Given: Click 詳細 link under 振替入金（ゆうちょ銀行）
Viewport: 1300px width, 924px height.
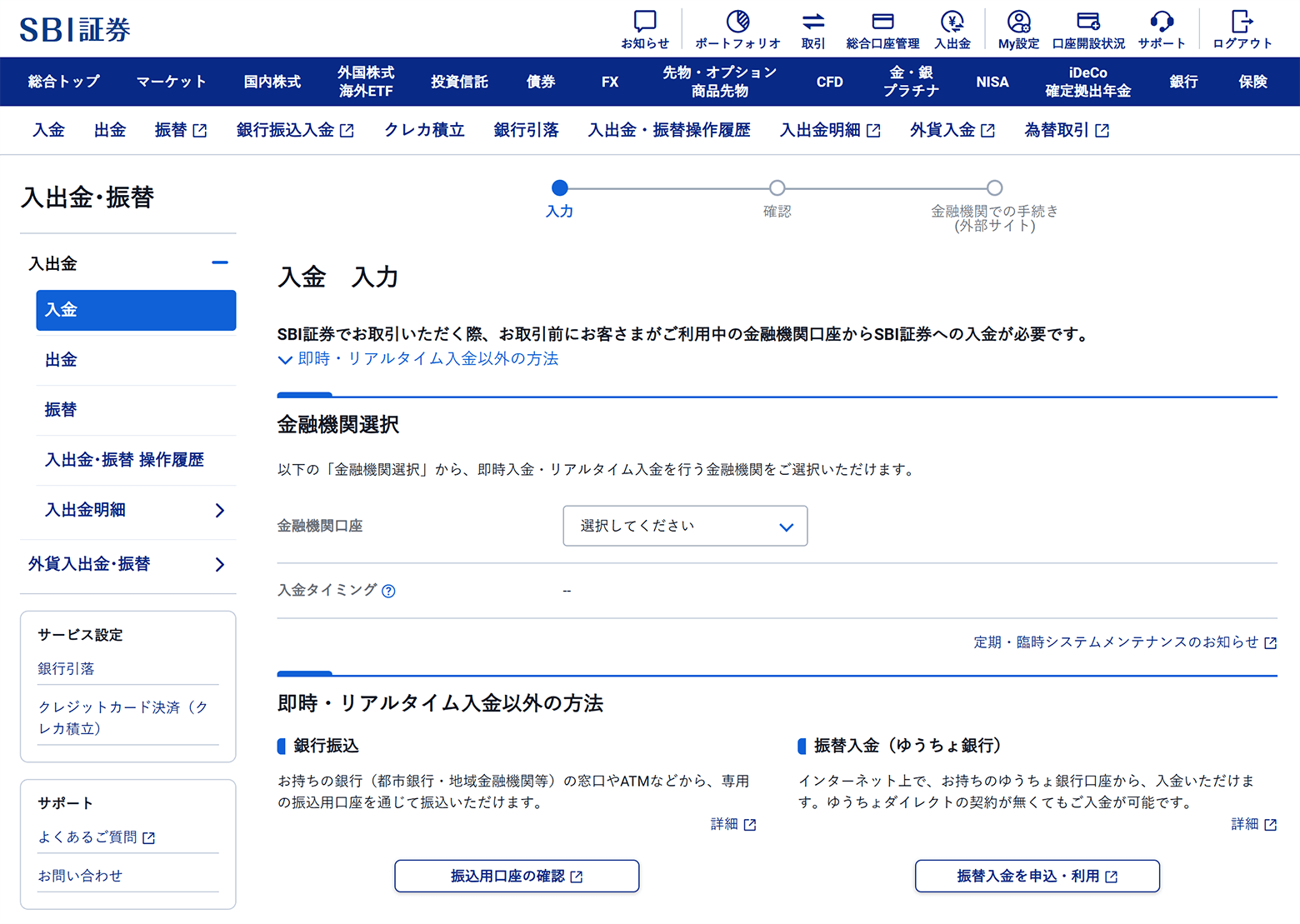Looking at the screenshot, I should pyautogui.click(x=1253, y=824).
